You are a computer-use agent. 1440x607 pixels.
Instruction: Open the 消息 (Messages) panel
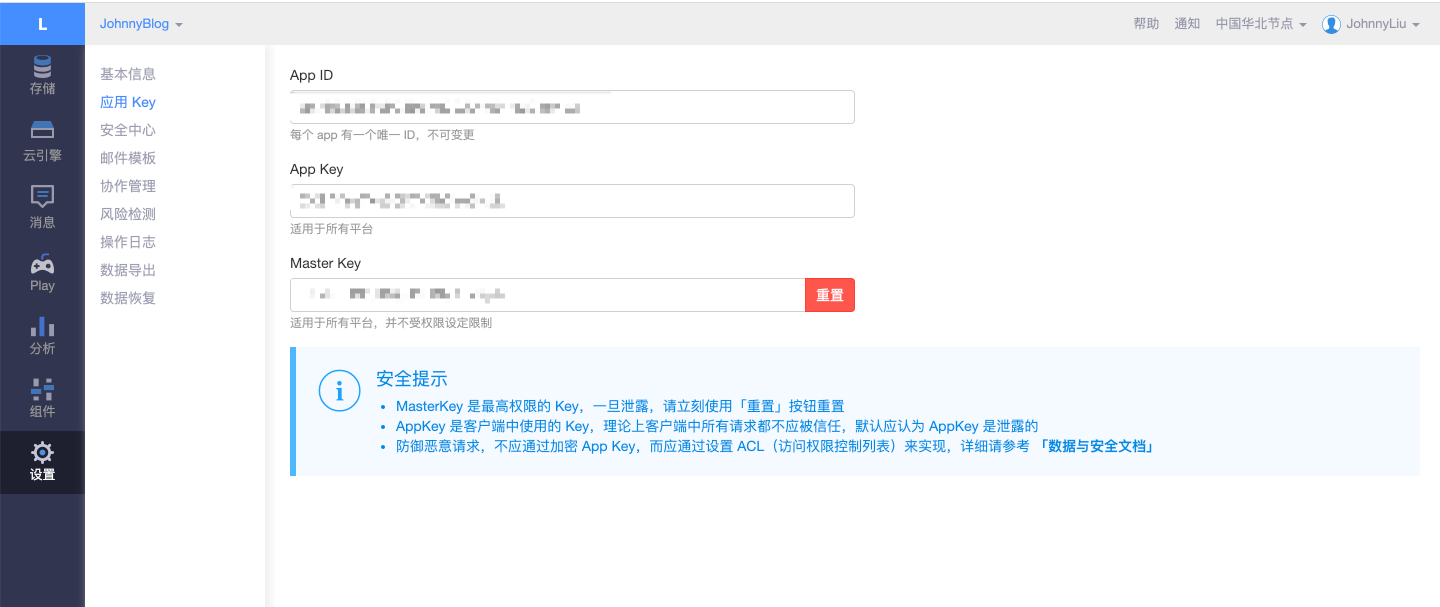click(x=42, y=207)
